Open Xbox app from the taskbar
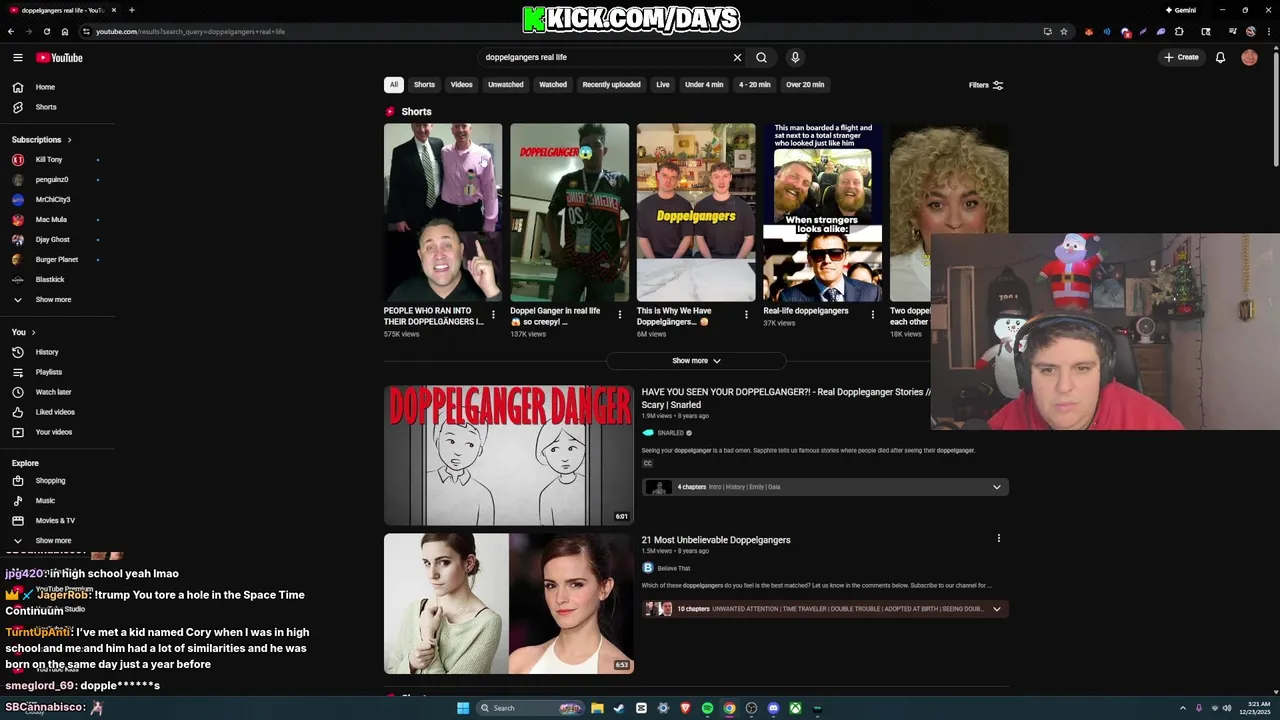The image size is (1280, 720). (795, 708)
